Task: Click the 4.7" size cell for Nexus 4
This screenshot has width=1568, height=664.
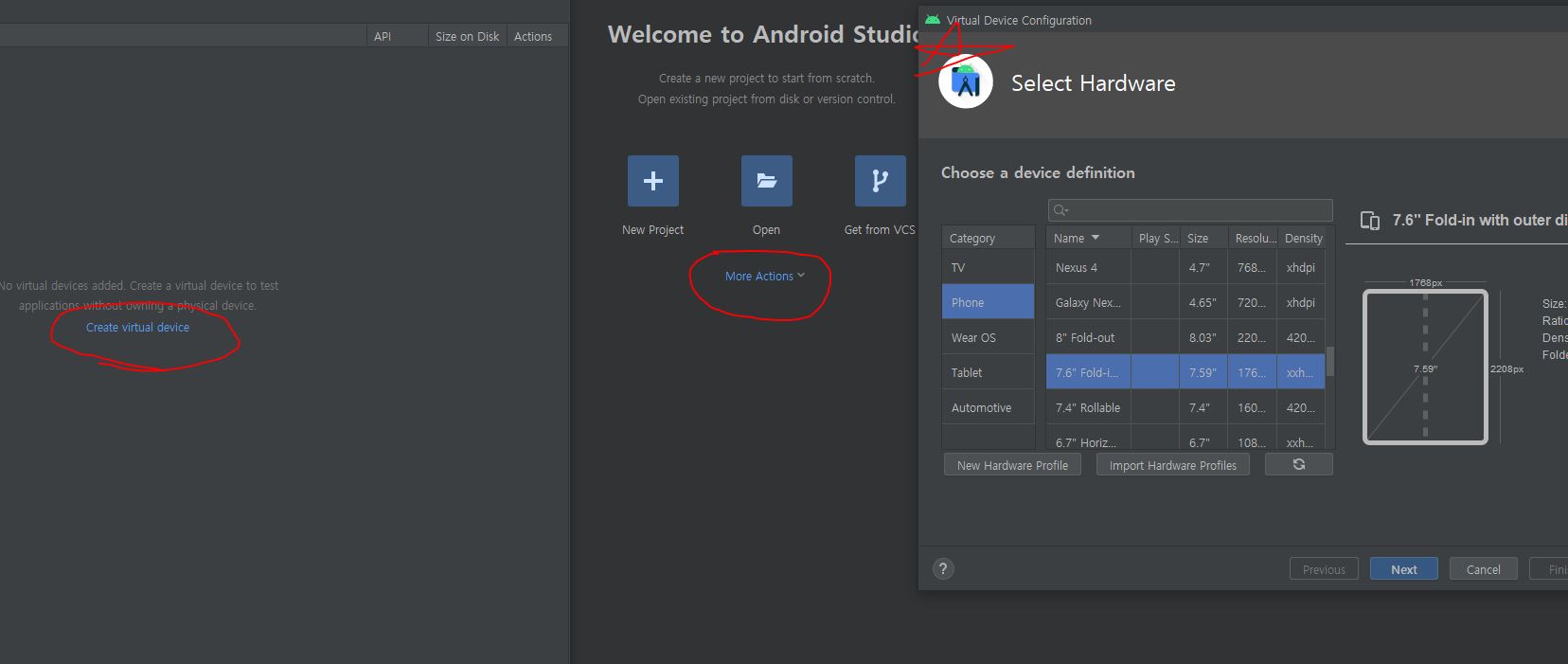Action: click(x=1204, y=267)
